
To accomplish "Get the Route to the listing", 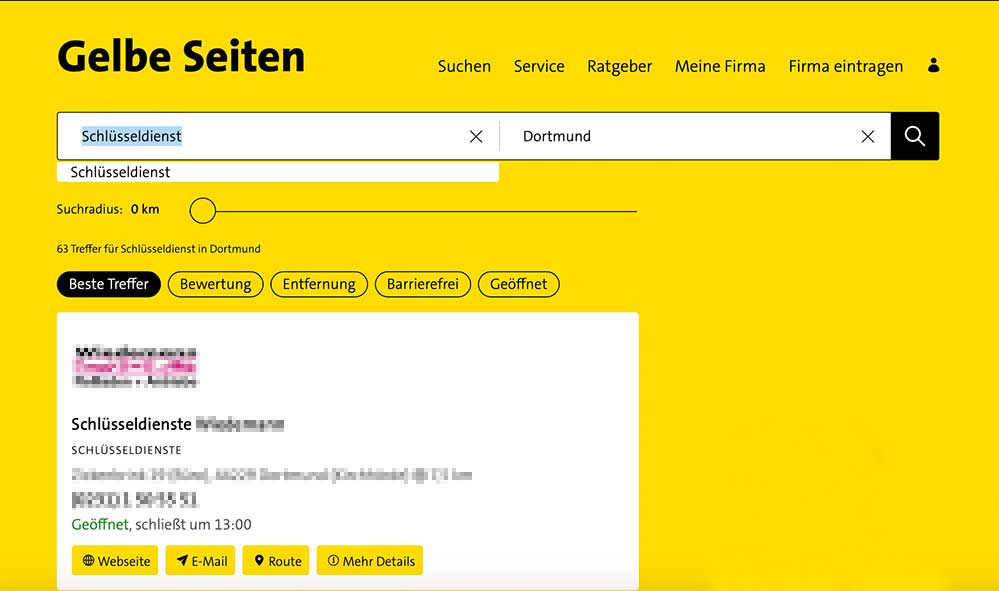I will click(x=276, y=560).
